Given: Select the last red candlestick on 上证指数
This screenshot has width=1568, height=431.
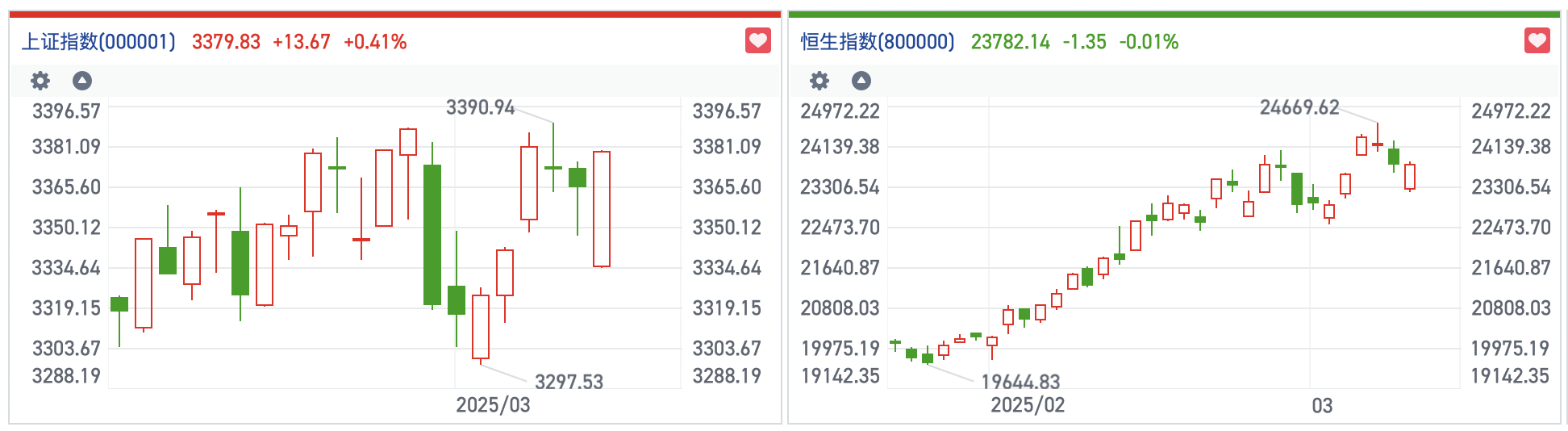Looking at the screenshot, I should pos(602,209).
